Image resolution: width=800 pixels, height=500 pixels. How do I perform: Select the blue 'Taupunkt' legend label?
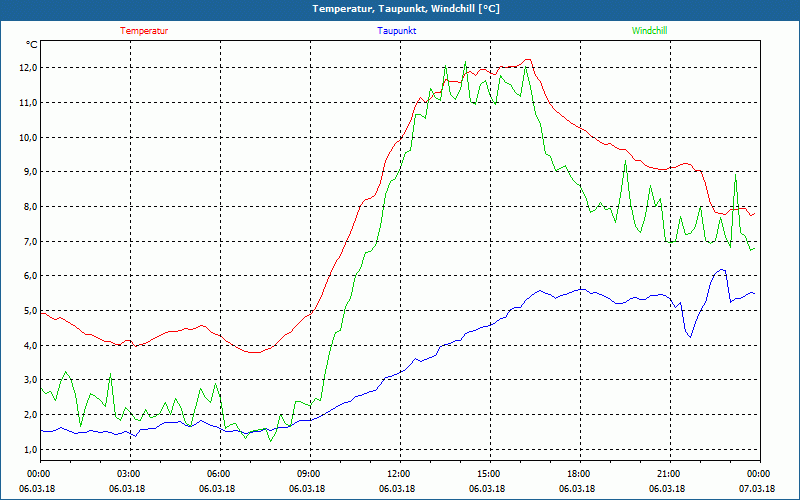click(396, 31)
